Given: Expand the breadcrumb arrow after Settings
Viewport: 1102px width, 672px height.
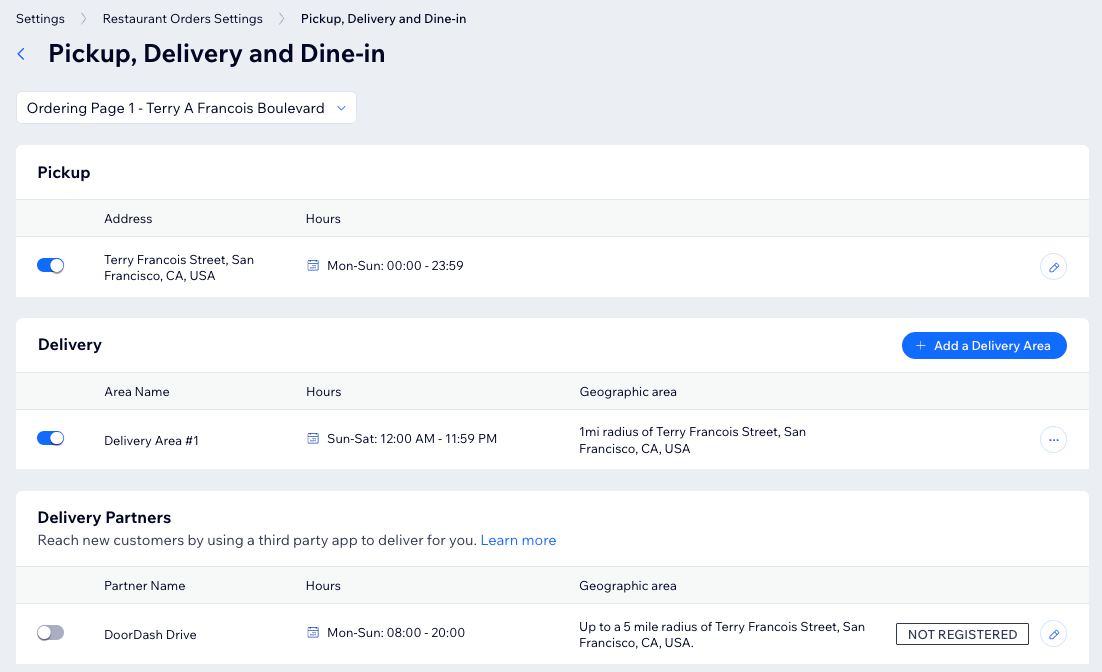Looking at the screenshot, I should point(84,18).
